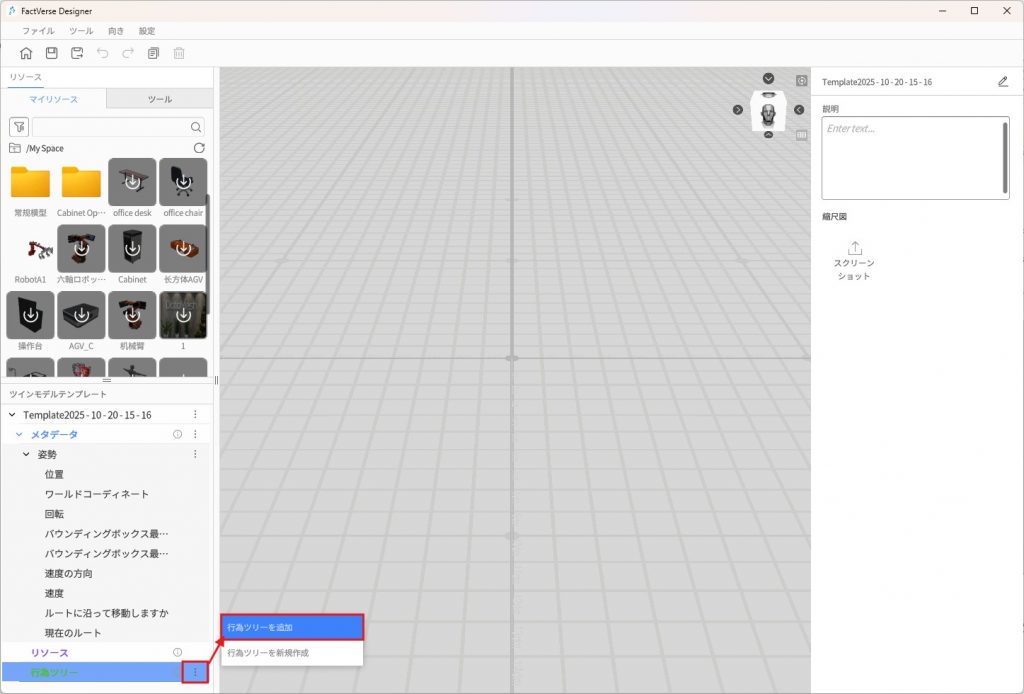Image resolution: width=1024 pixels, height=694 pixels.
Task: Click the view cube's top arrow
Action: click(768, 78)
